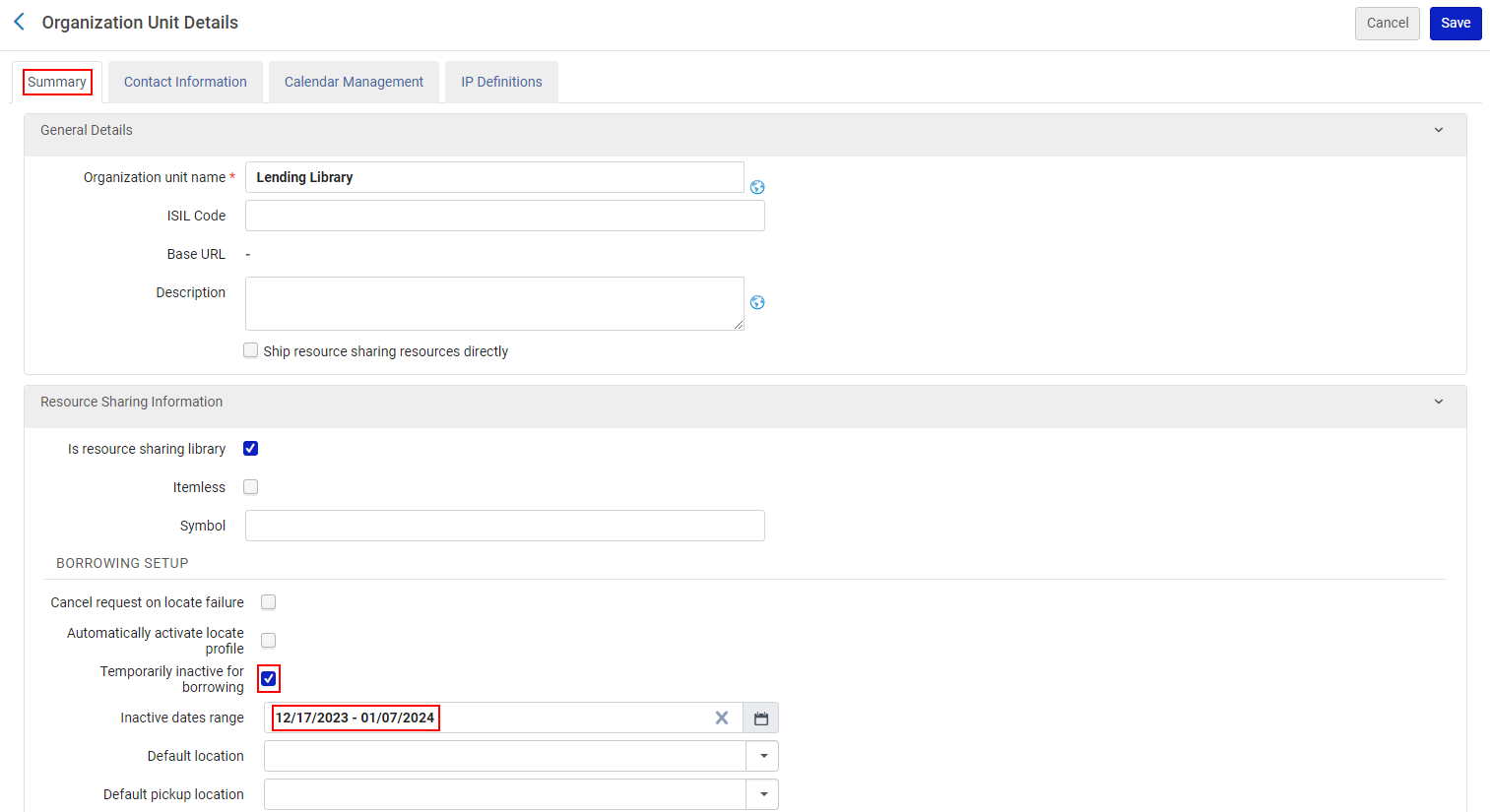Click into the ISIL Code field
1490x812 pixels.
[x=504, y=216]
